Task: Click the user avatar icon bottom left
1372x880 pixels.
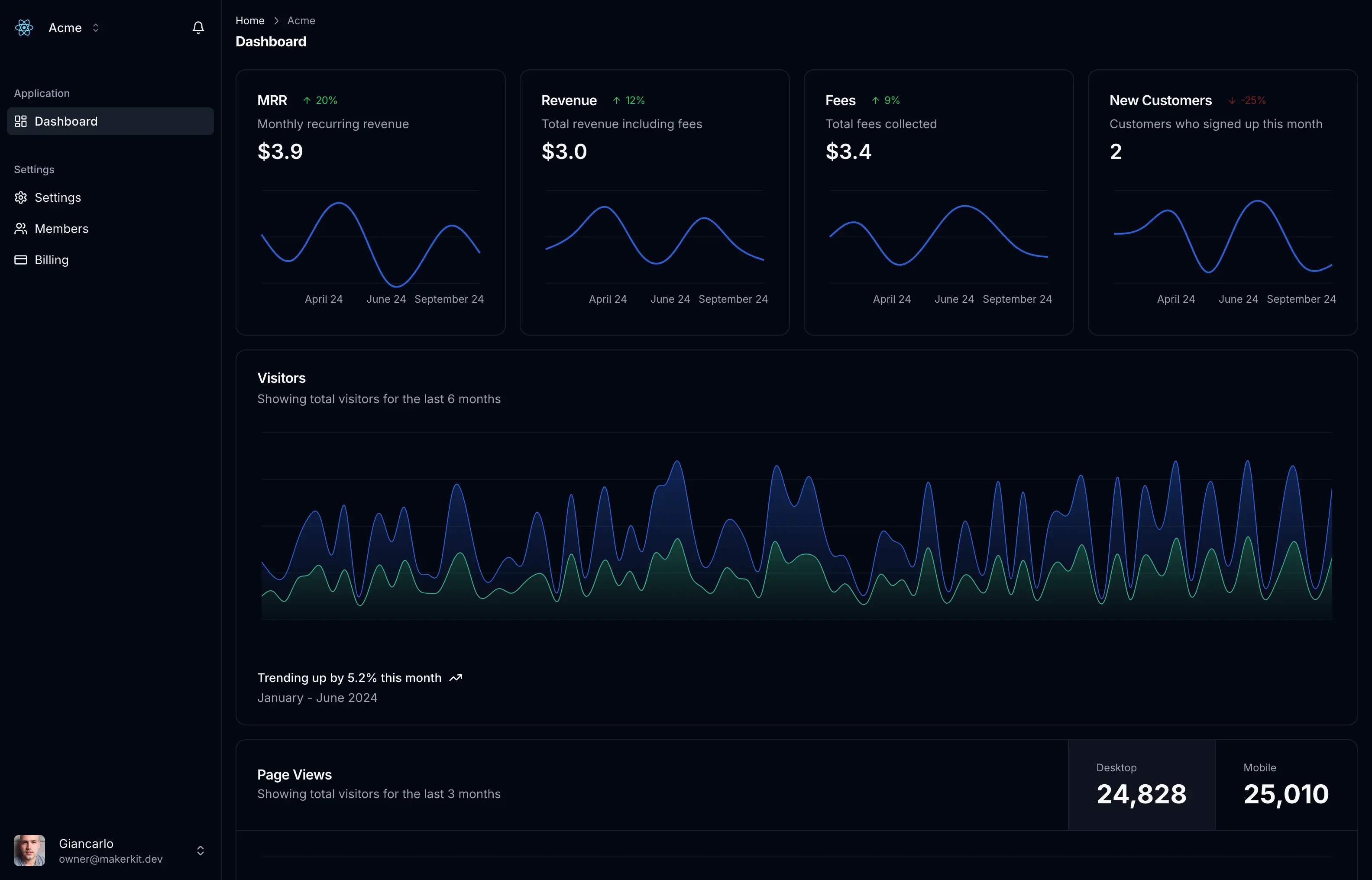Action: tap(29, 851)
